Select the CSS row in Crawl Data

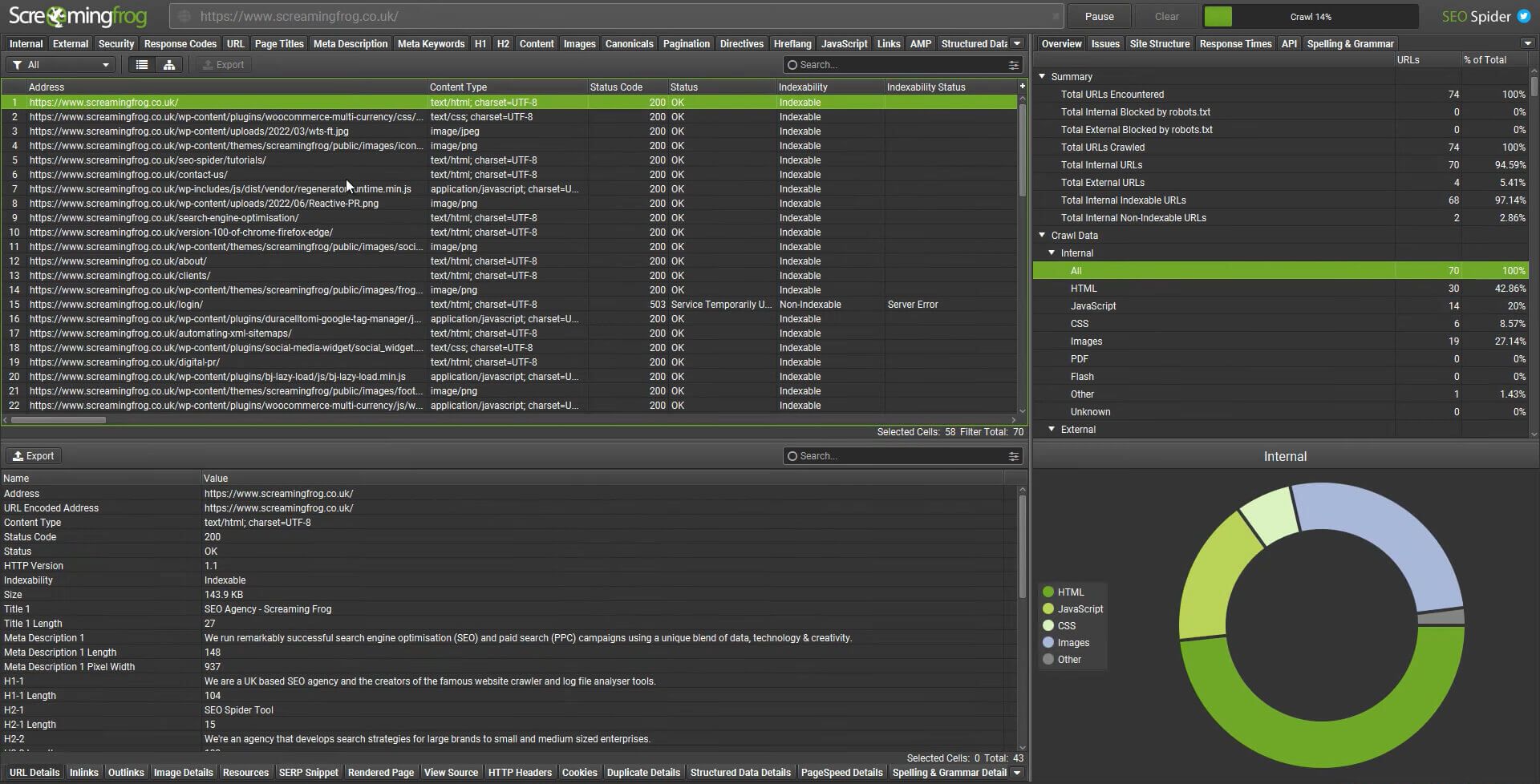(1281, 324)
